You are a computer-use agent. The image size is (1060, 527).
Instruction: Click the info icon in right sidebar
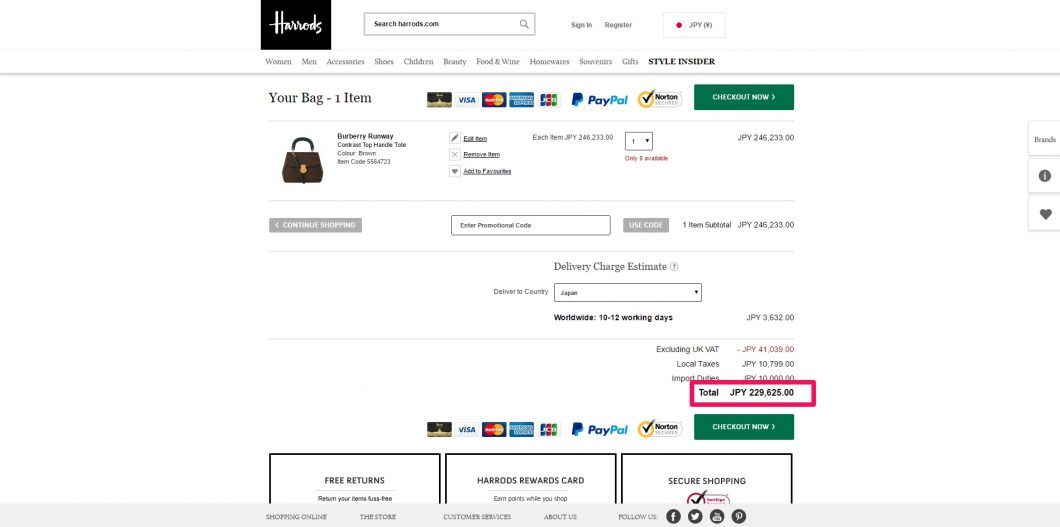(x=1044, y=176)
